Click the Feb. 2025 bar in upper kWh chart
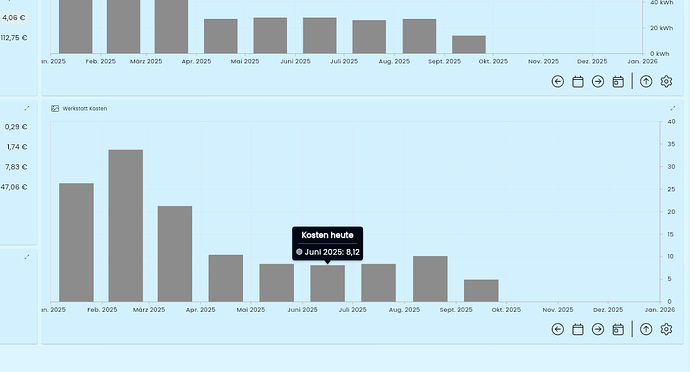The height and width of the screenshot is (372, 690). pos(124,26)
